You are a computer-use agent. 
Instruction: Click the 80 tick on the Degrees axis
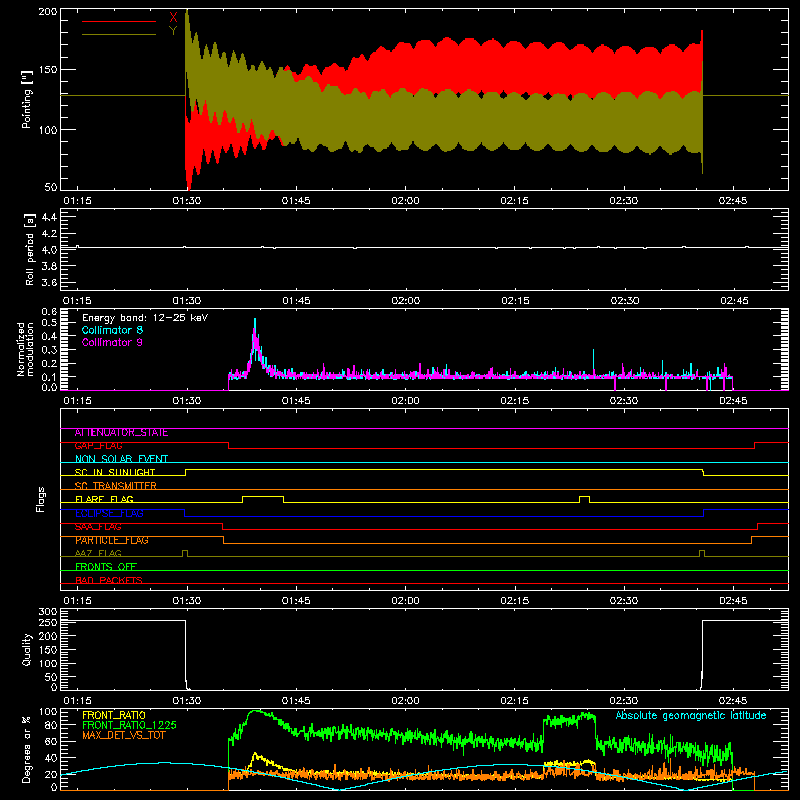[51, 725]
